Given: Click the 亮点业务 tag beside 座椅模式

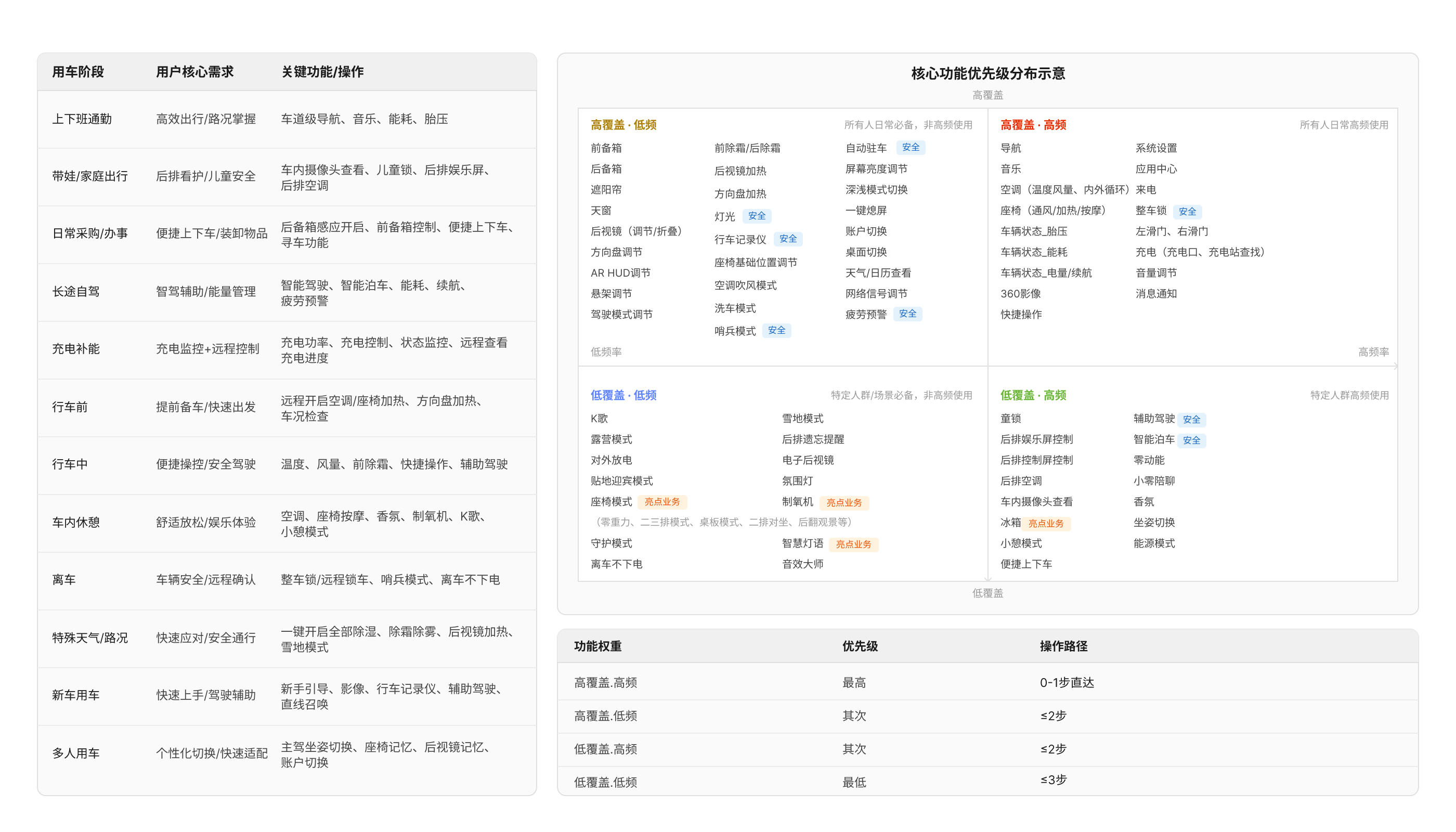Looking at the screenshot, I should click(x=662, y=502).
